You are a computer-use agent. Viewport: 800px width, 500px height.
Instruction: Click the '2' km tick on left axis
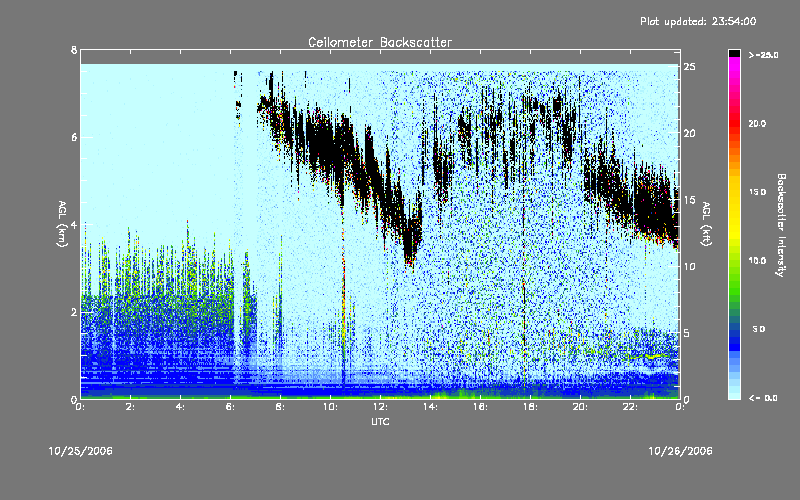tap(74, 312)
